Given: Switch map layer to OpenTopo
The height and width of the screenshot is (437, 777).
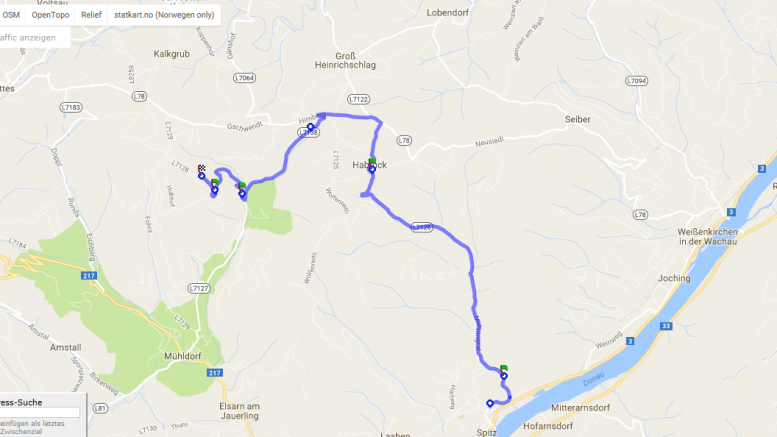Looking at the screenshot, I should click(x=51, y=15).
